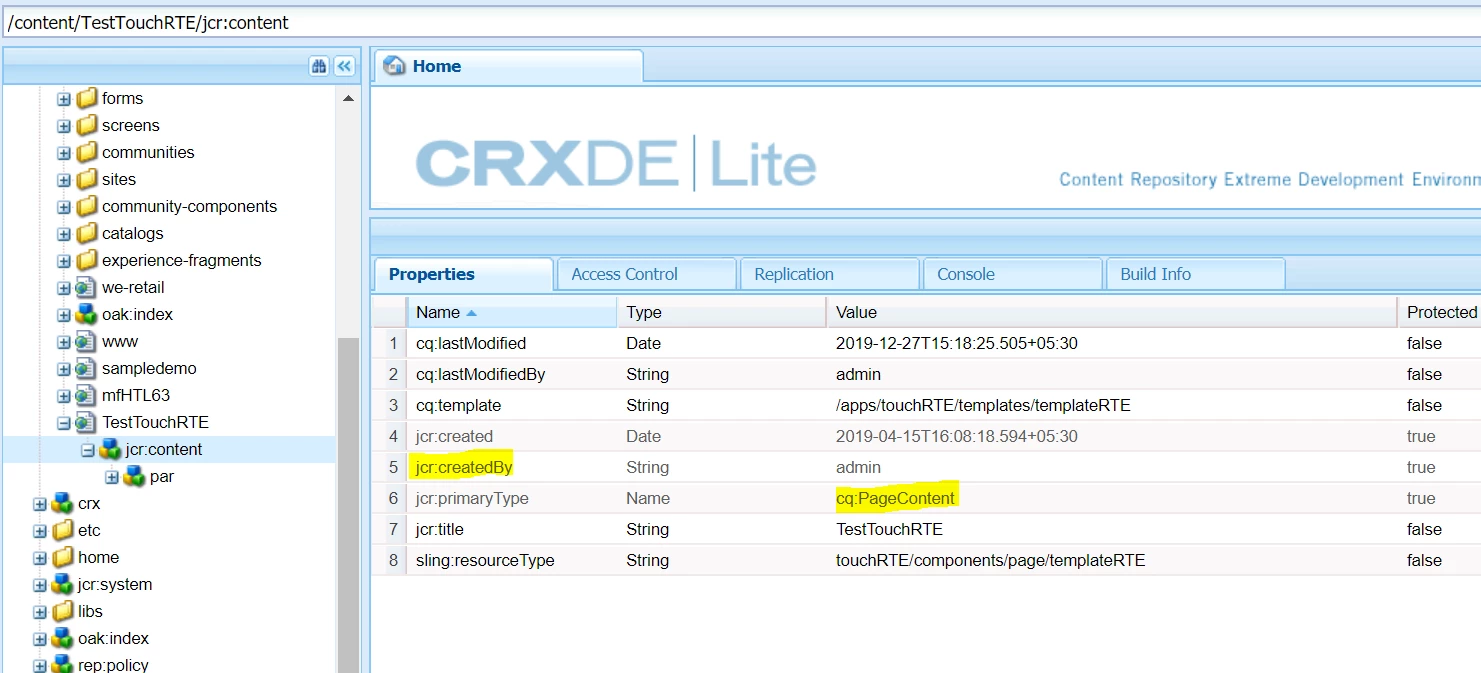Viewport: 1481px width, 673px height.
Task: Click the value touchRTE/components/page/templateRTE
Action: pos(990,560)
